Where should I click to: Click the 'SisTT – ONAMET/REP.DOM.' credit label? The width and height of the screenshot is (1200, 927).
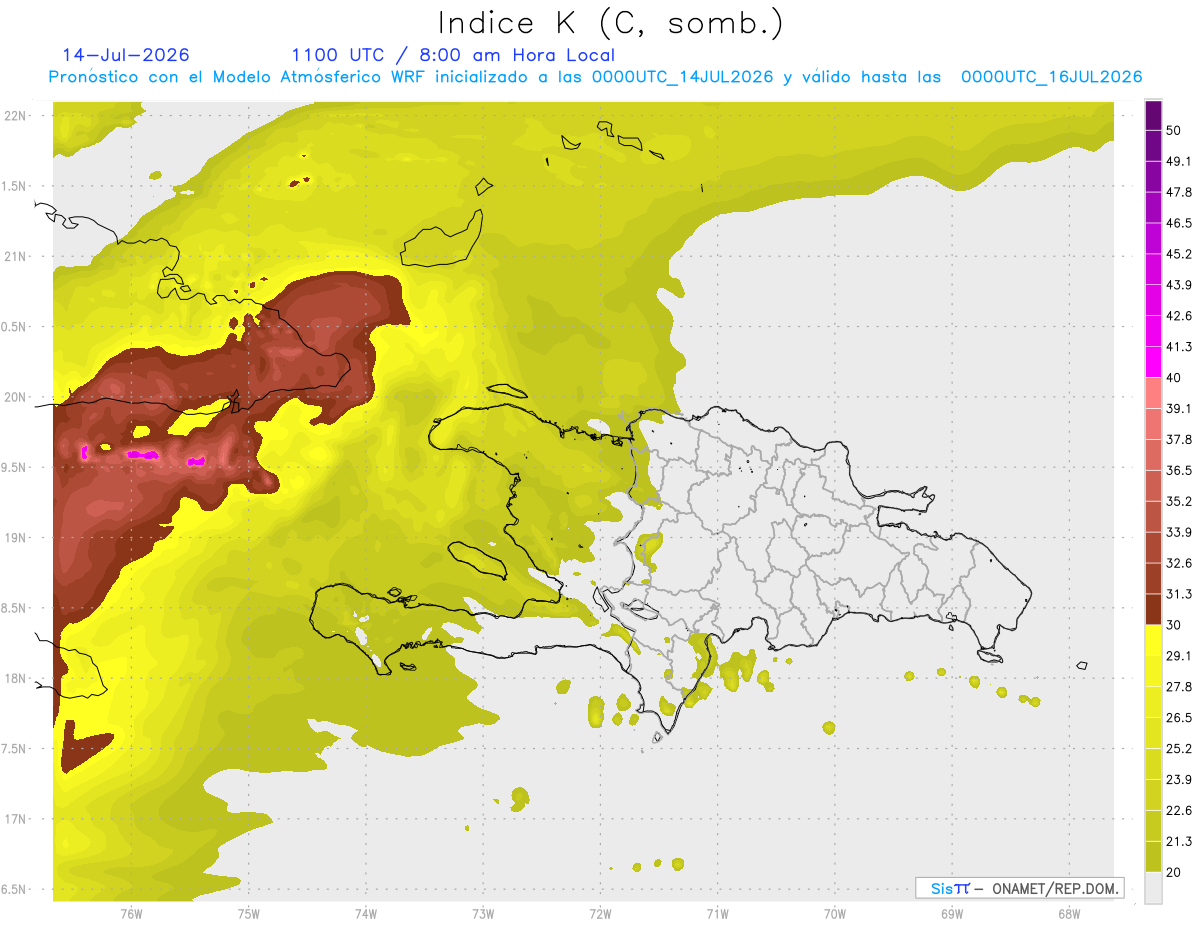click(x=1020, y=888)
